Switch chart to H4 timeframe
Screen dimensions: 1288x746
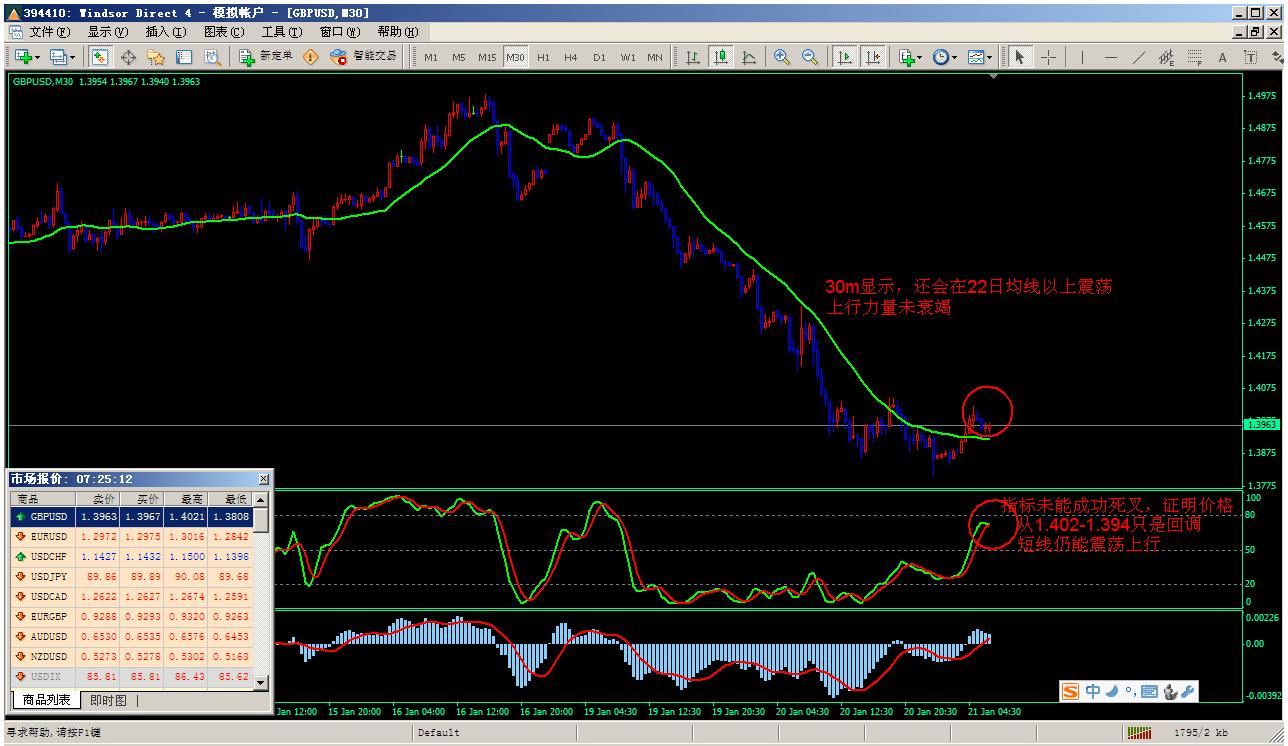point(571,57)
